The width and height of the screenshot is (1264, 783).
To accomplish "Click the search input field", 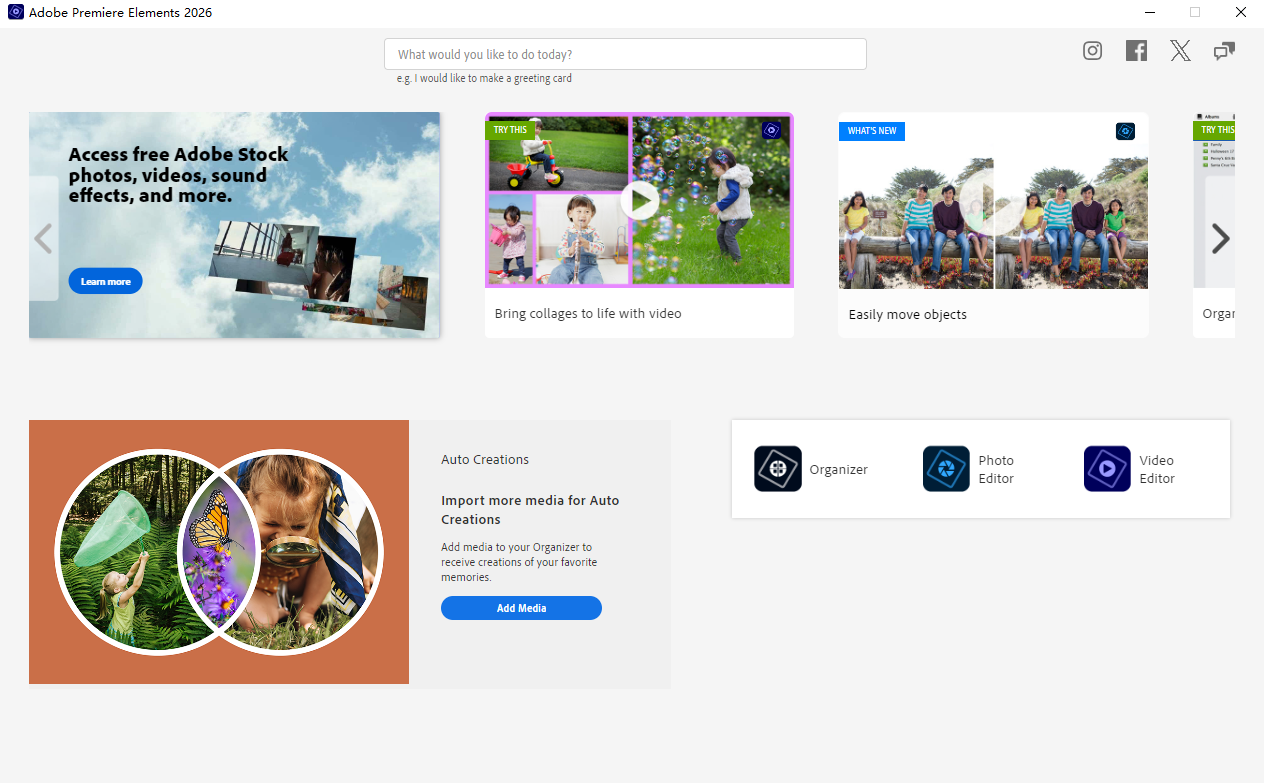I will click(625, 54).
